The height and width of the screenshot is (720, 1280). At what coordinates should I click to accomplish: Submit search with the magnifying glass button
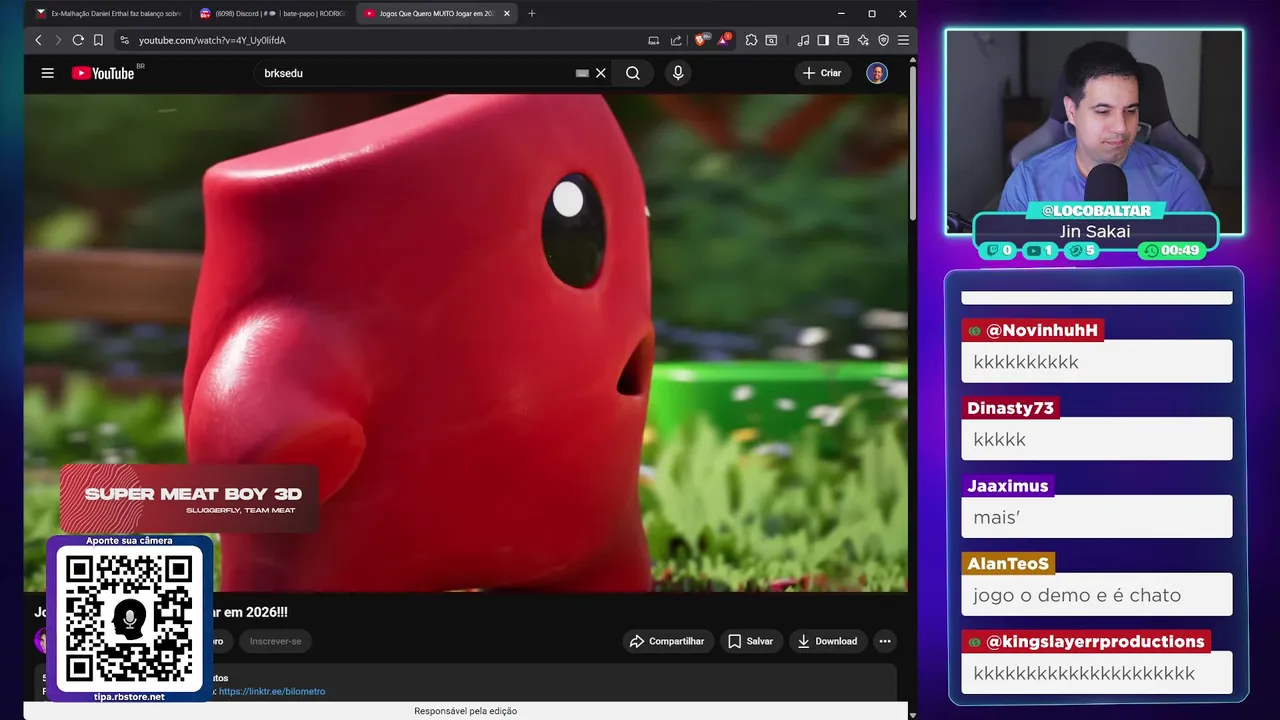click(x=633, y=73)
